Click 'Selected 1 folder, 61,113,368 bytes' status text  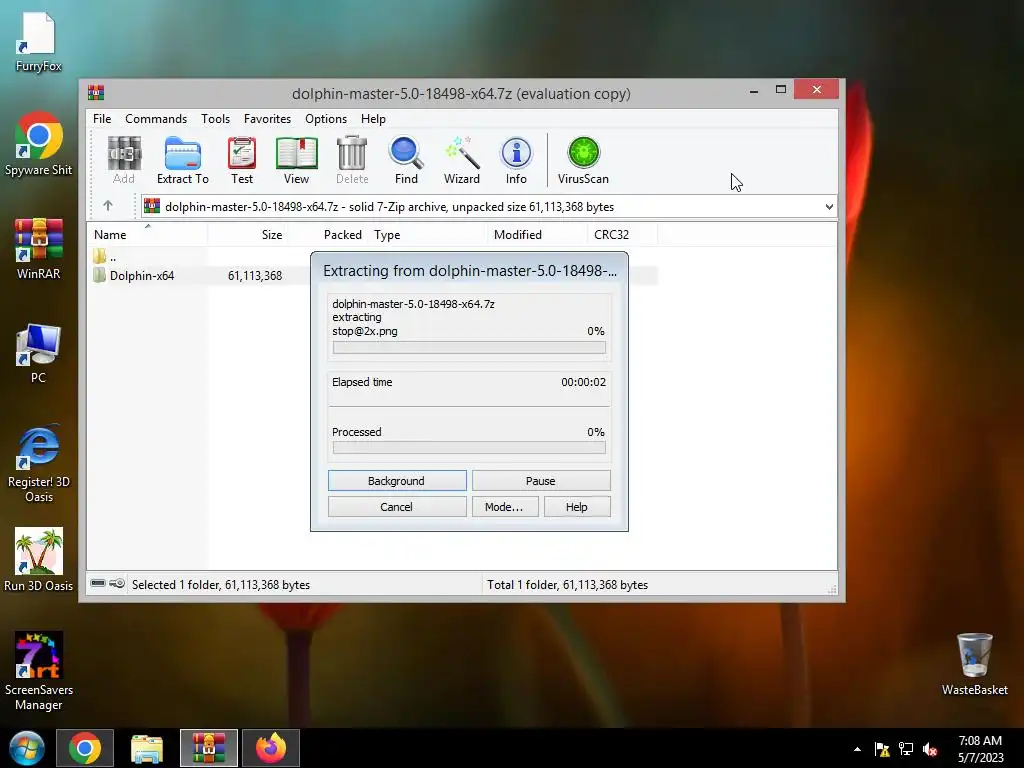pyautogui.click(x=221, y=584)
